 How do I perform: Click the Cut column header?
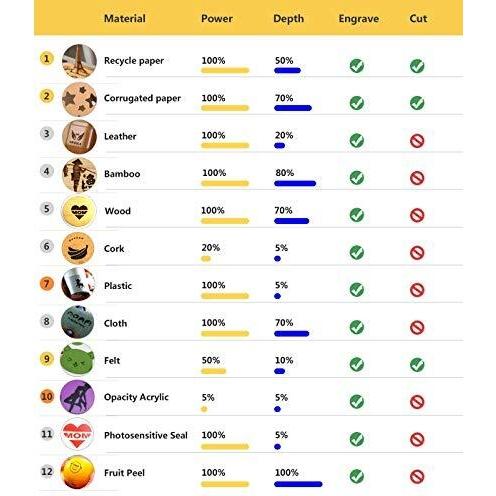418,18
